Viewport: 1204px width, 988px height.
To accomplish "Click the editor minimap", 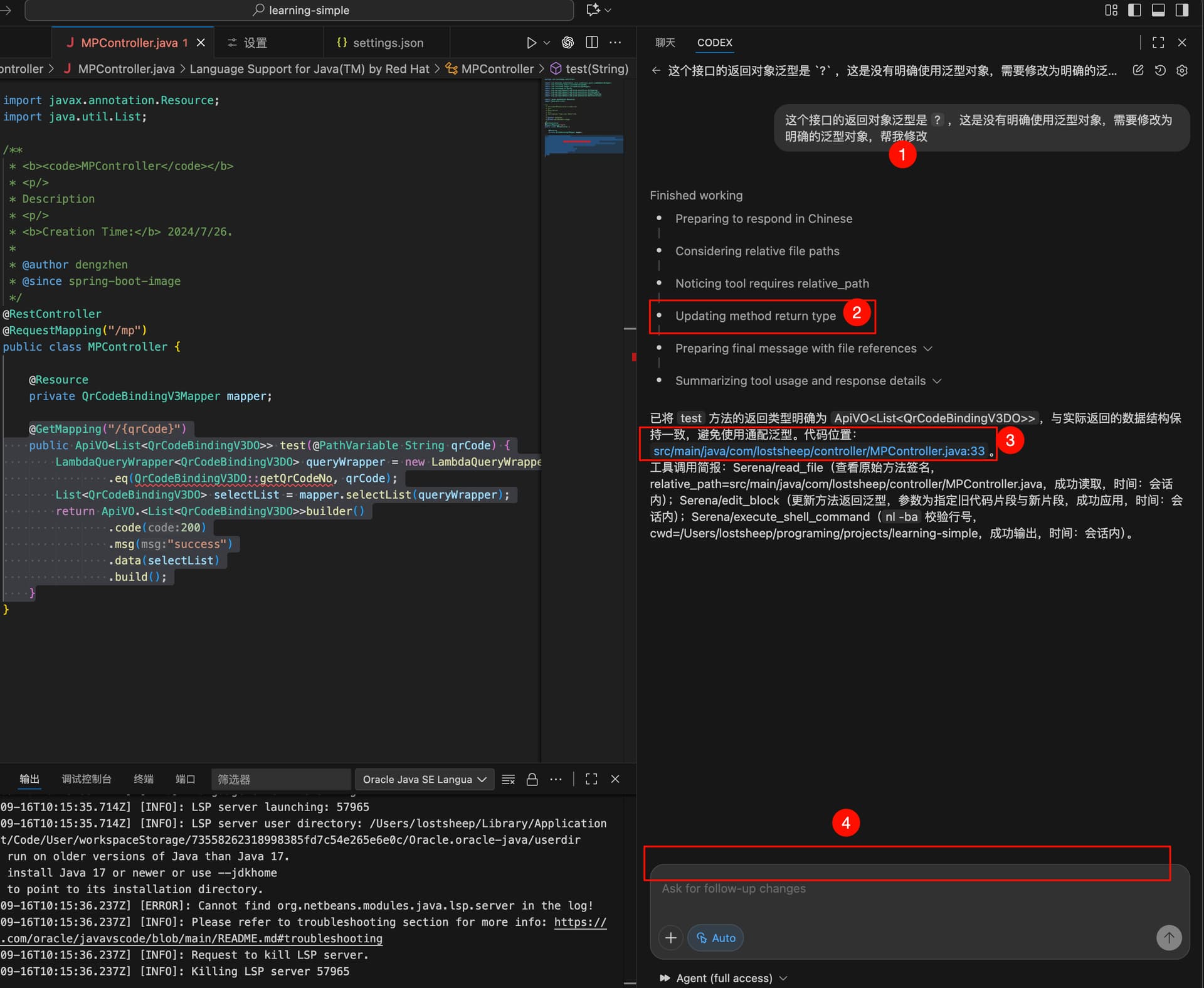I will tap(584, 119).
